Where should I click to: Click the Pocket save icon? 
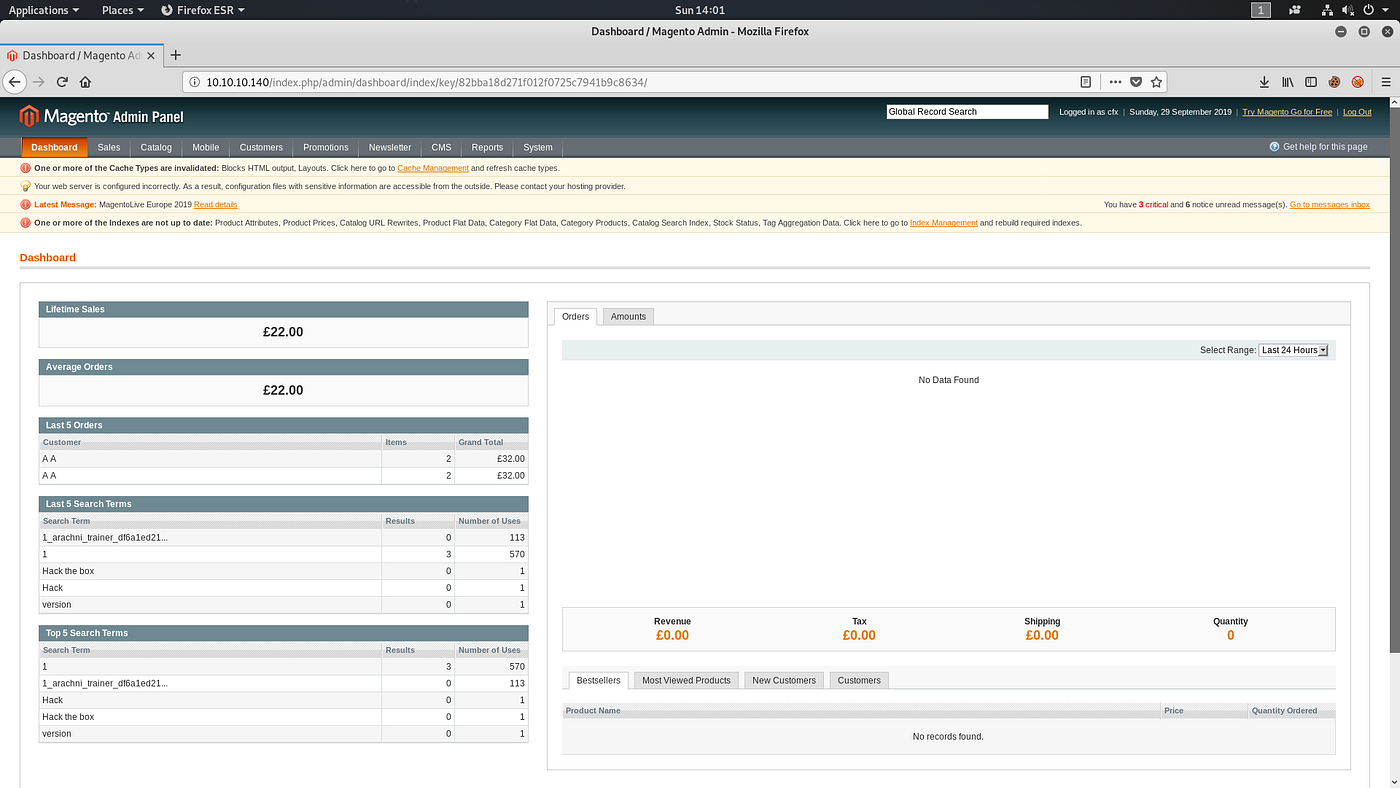(1136, 82)
